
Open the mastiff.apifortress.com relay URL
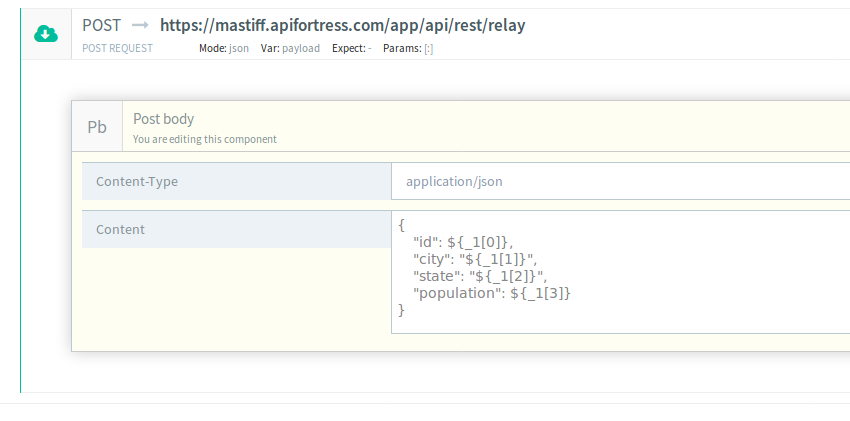point(342,26)
